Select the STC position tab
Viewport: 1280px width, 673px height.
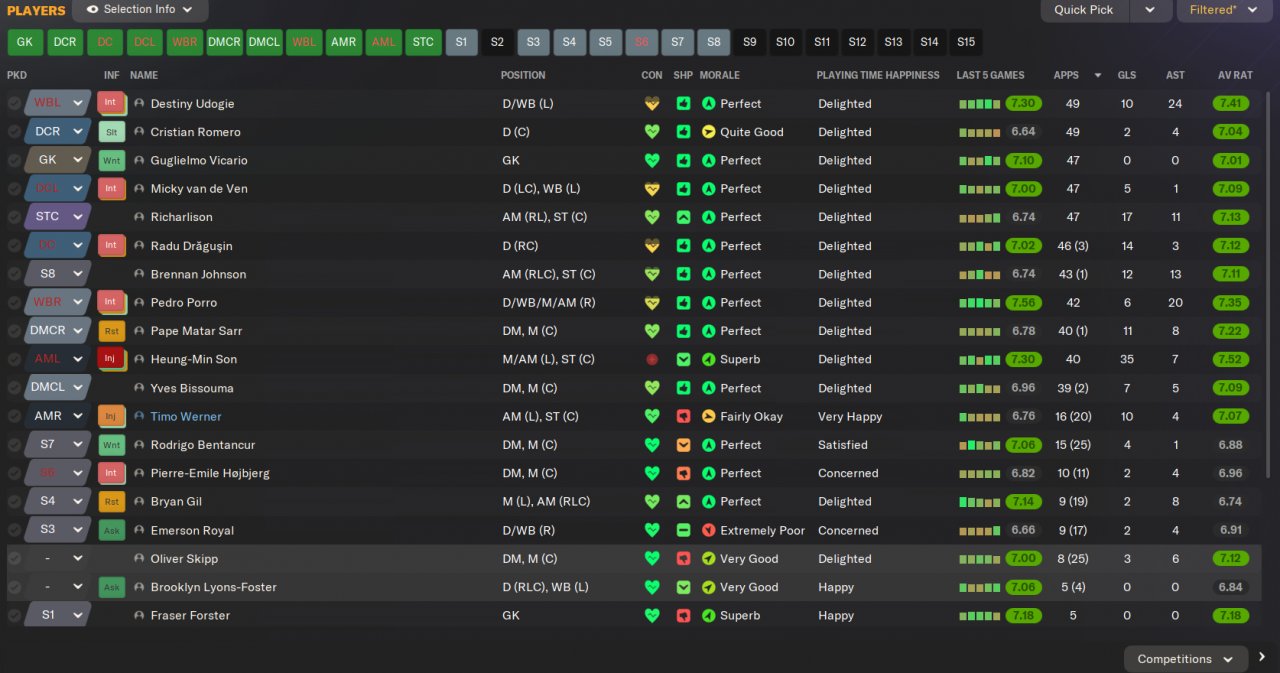point(423,42)
